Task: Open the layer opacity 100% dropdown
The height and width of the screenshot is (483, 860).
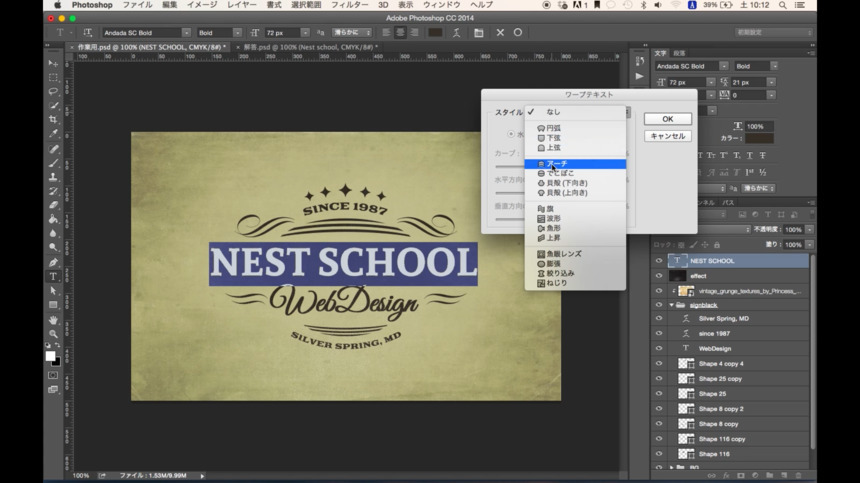Action: point(810,230)
